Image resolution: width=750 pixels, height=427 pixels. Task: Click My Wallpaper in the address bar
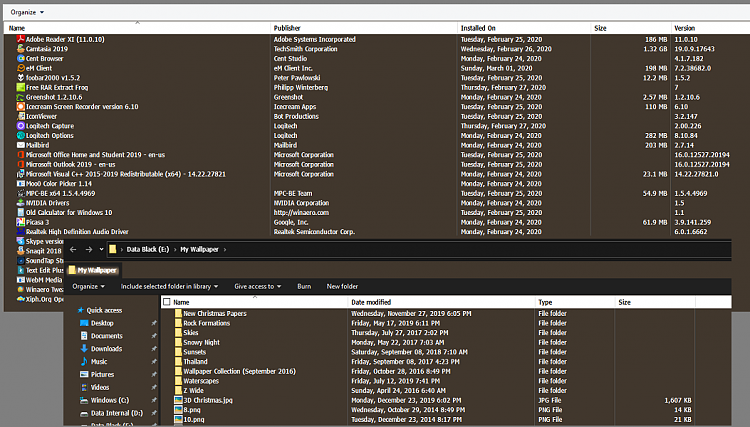(199, 249)
